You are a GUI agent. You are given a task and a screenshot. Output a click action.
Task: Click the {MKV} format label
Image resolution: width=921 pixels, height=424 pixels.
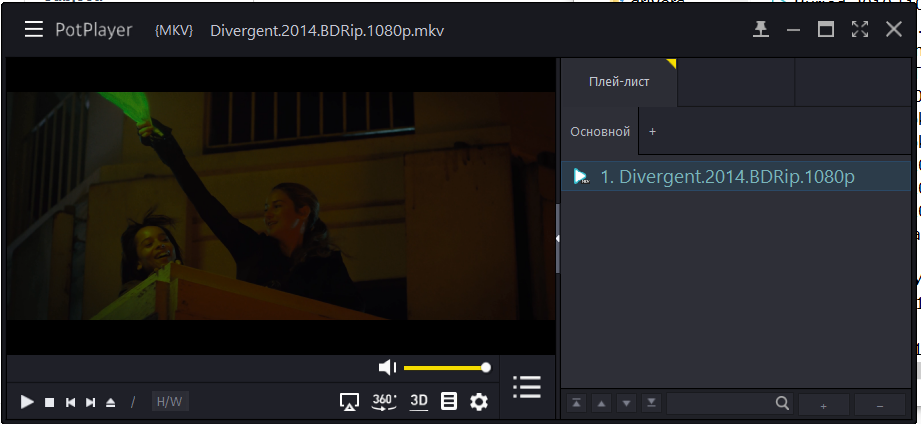click(x=174, y=31)
